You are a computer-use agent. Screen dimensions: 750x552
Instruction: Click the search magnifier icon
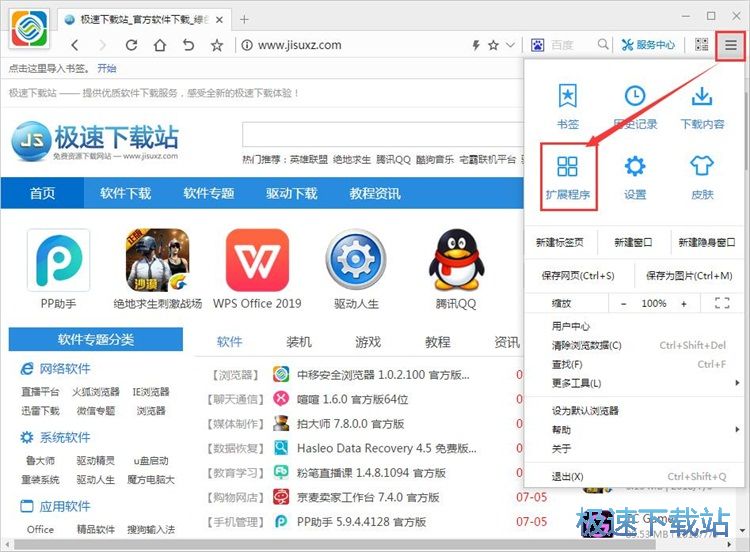pyautogui.click(x=603, y=44)
